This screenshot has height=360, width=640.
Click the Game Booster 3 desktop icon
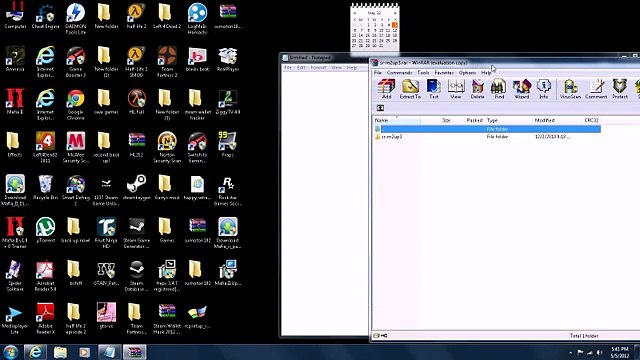[x=76, y=62]
